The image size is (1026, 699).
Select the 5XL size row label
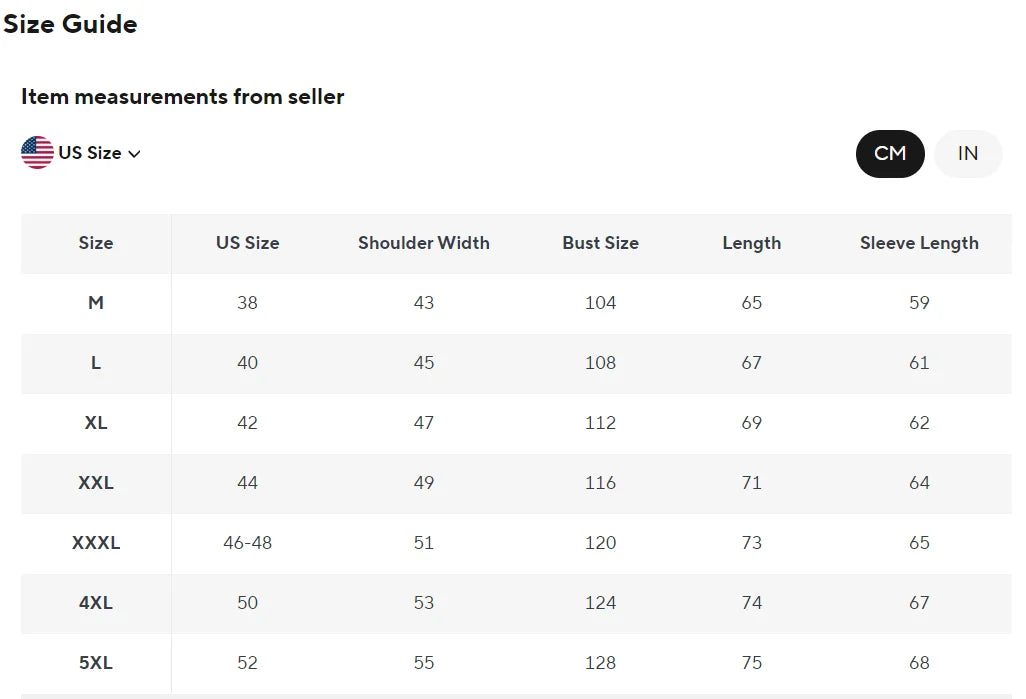96,663
